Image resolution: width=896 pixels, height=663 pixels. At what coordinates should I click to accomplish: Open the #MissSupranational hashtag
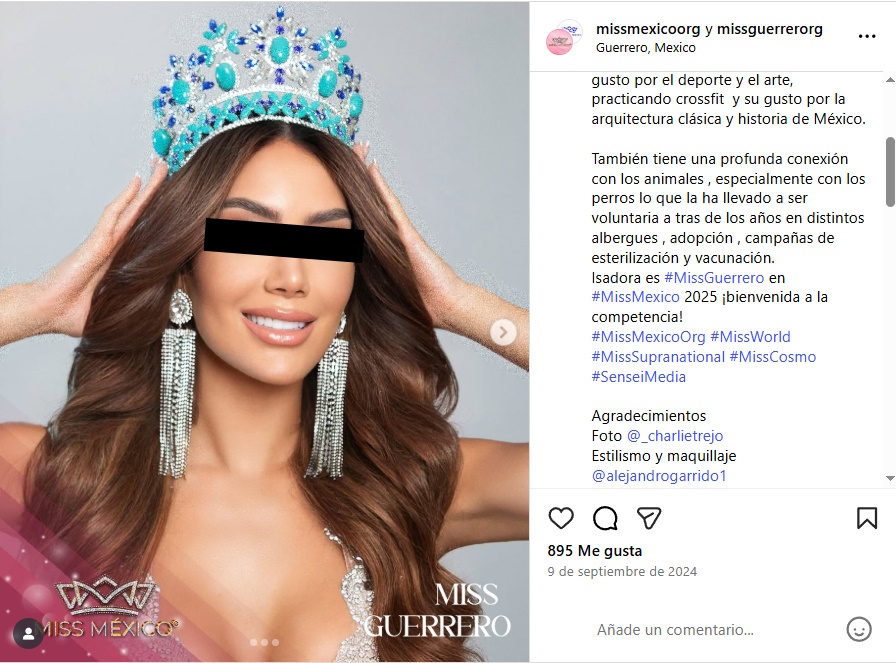658,357
